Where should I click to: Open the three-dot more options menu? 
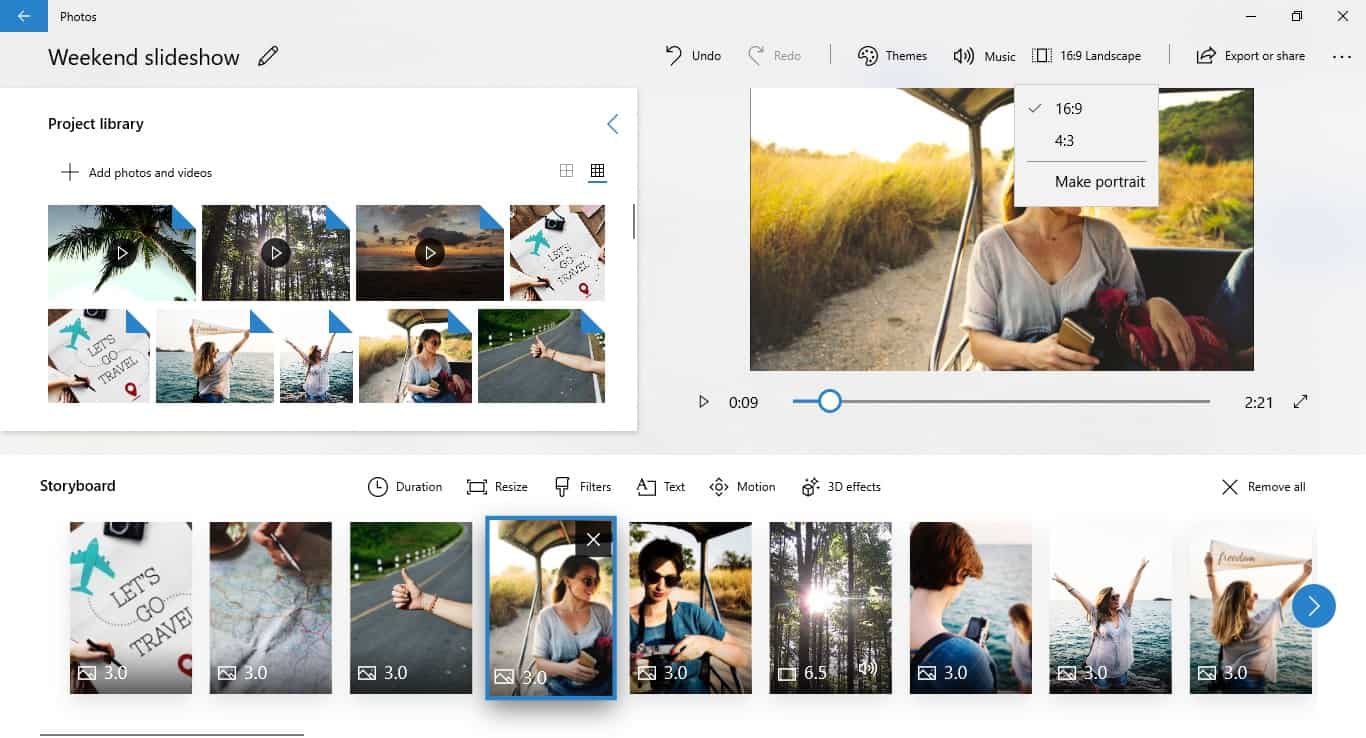(1341, 57)
